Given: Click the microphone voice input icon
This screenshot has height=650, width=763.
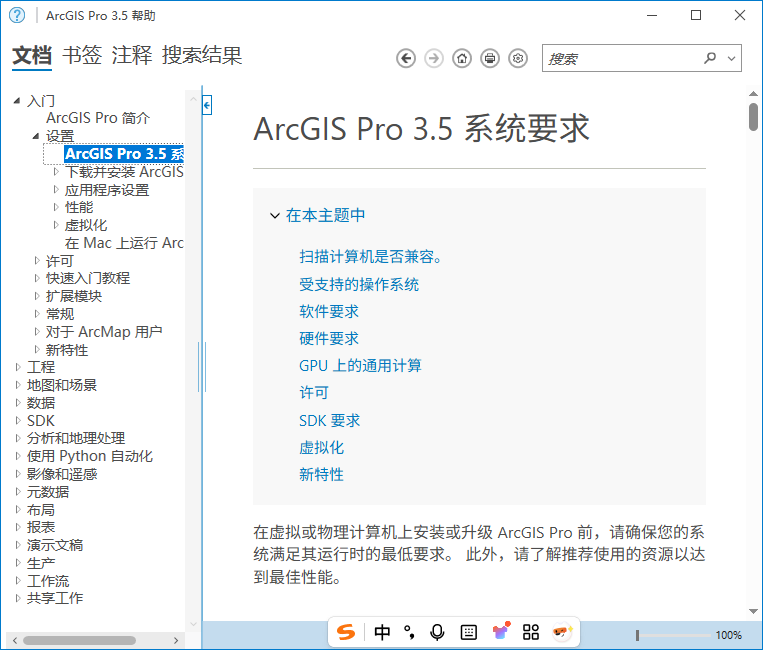Looking at the screenshot, I should click(x=437, y=632).
